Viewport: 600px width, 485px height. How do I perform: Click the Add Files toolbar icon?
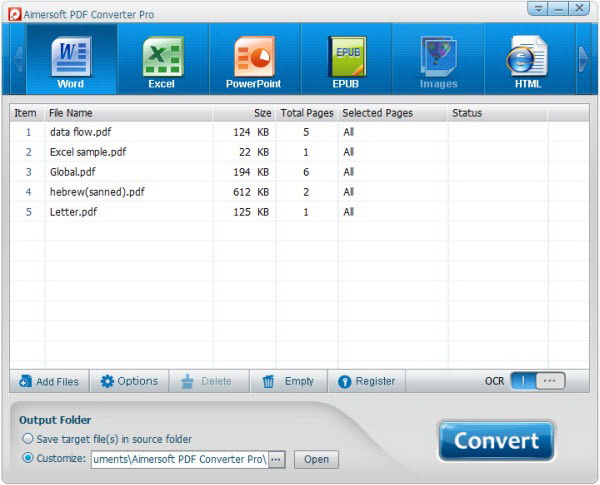25,381
